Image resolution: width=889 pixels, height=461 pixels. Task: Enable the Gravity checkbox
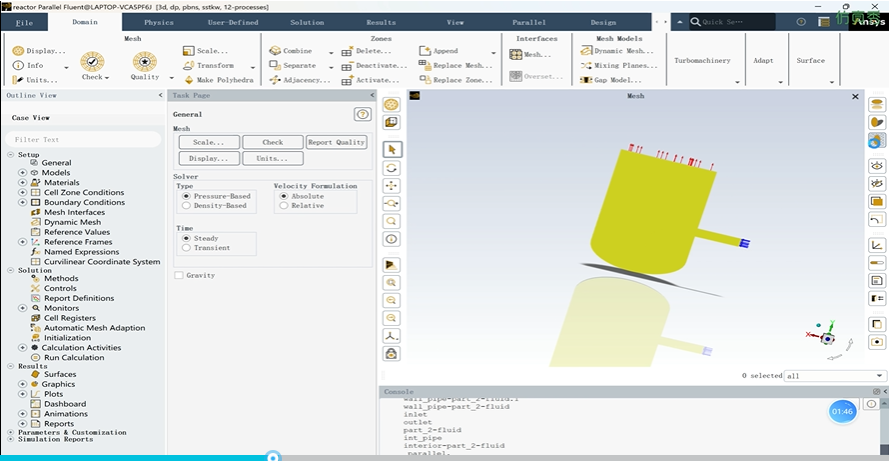(179, 275)
